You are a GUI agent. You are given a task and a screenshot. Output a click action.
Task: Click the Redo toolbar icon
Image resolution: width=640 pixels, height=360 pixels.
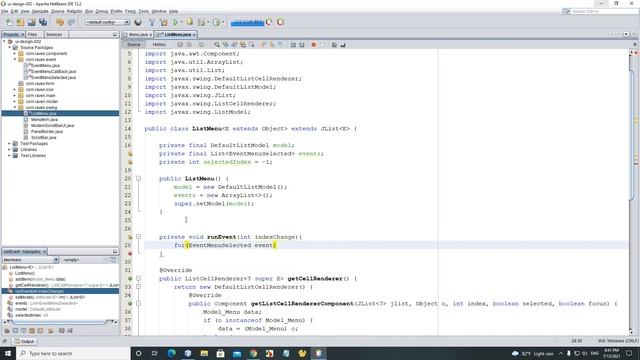point(71,22)
